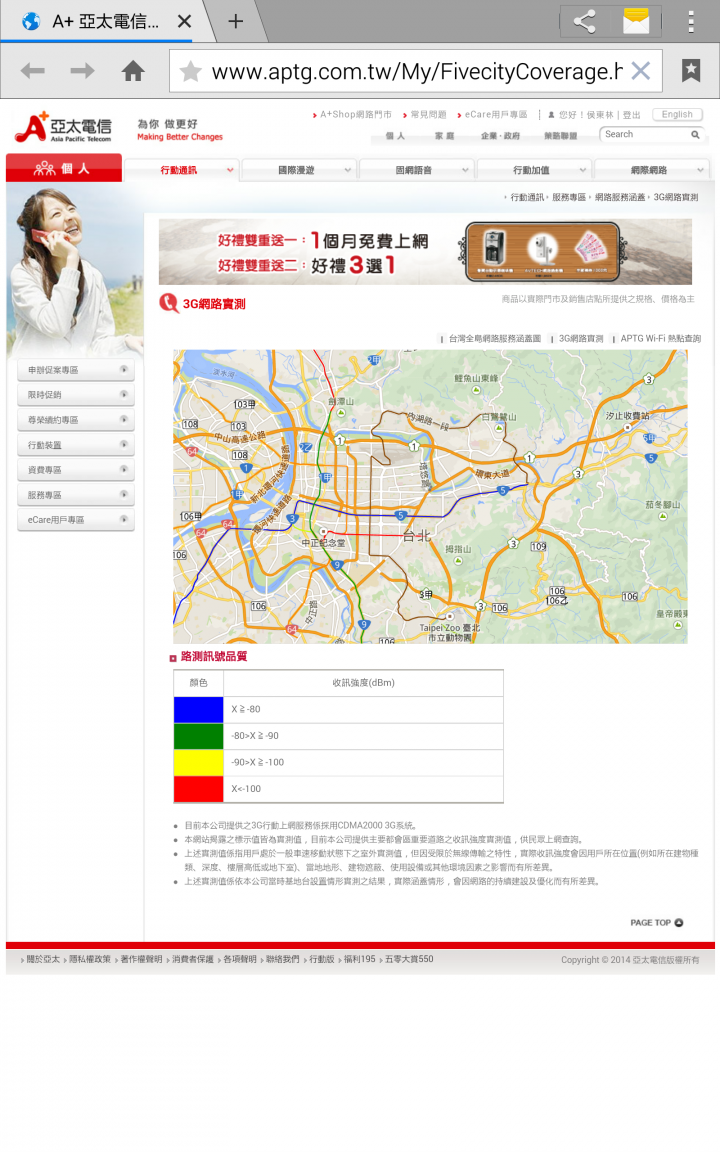Screen dimensions: 720x1152
Task: Expand the 國際漫遊 dropdown menu
Action: click(x=299, y=170)
